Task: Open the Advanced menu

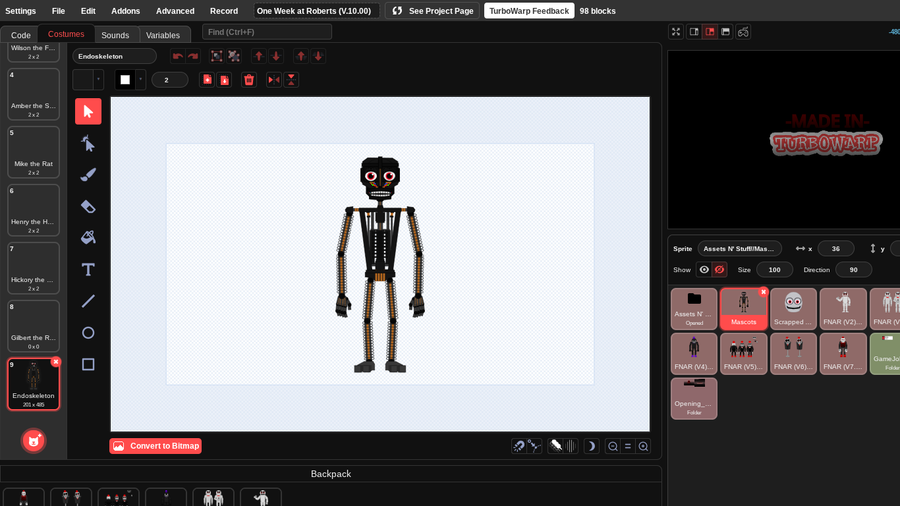Action: coord(175,11)
